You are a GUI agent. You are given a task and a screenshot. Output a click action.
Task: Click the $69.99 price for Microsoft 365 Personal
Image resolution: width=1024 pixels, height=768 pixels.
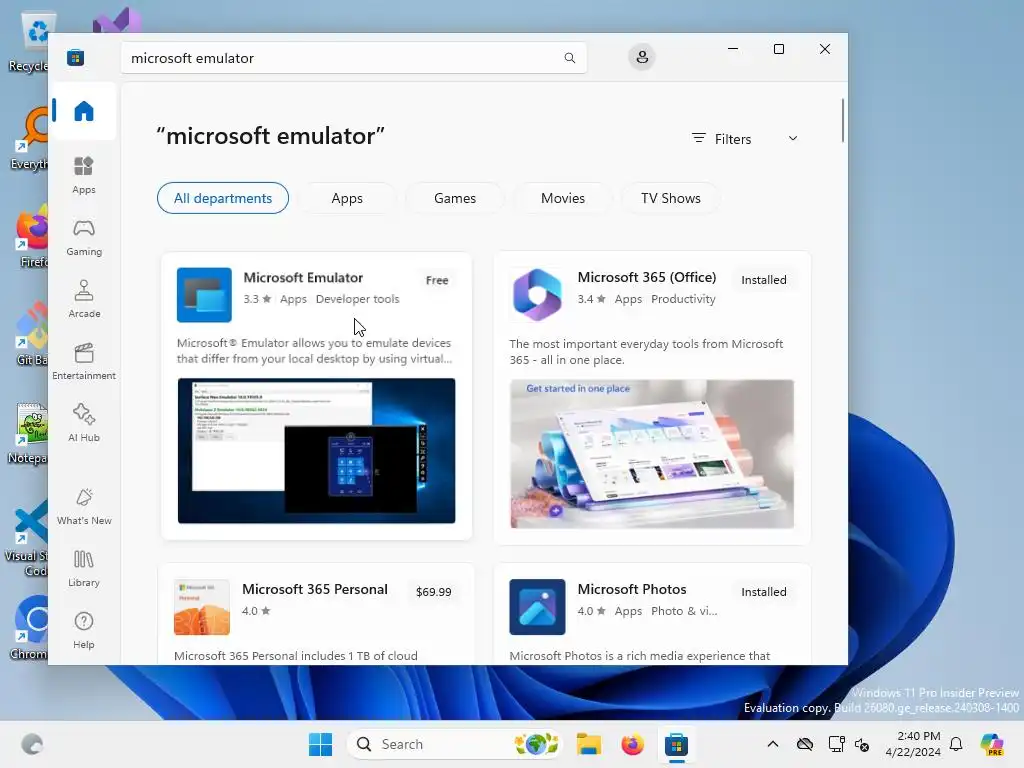coord(434,592)
